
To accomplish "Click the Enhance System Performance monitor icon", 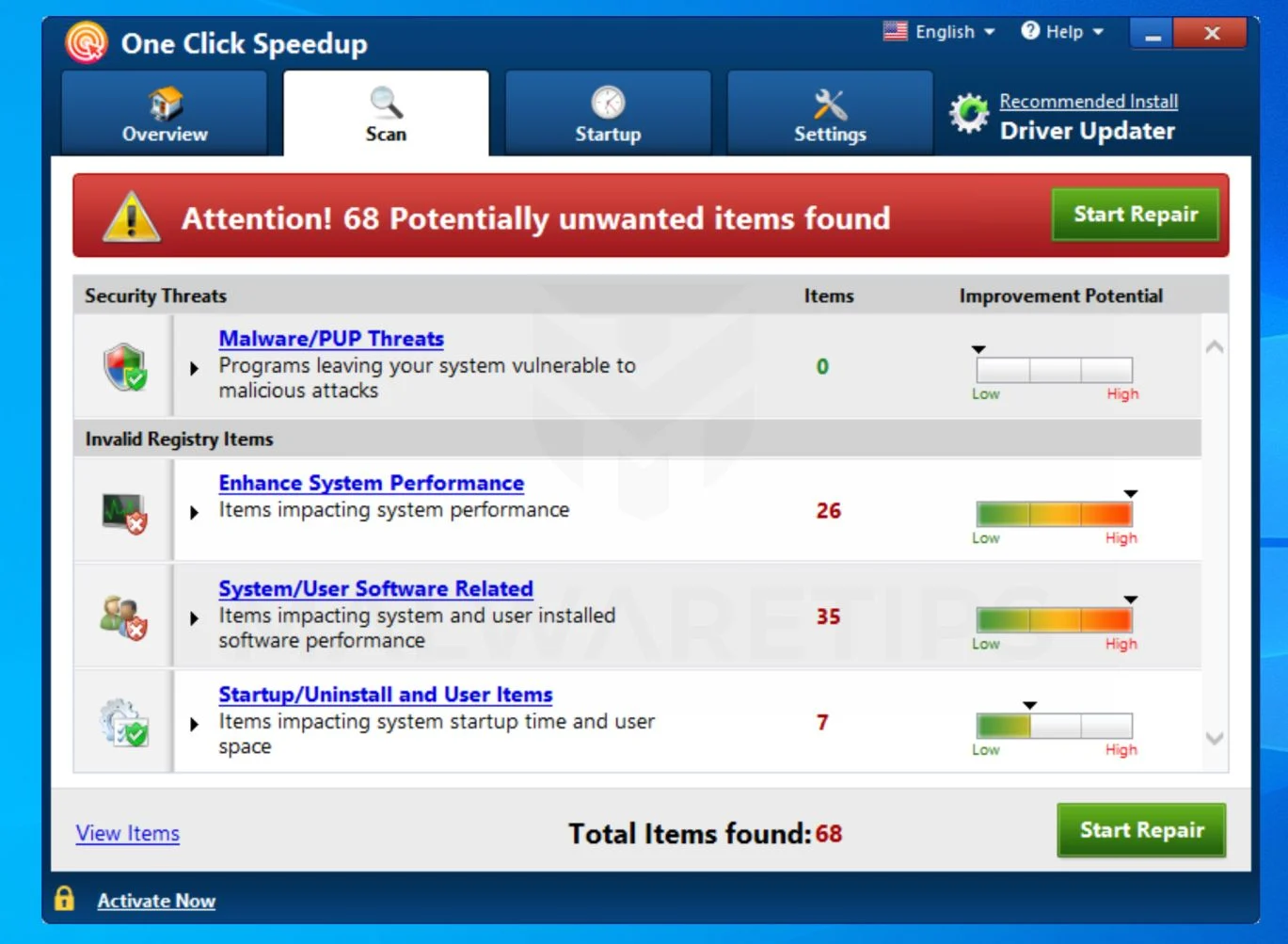I will pos(125,513).
